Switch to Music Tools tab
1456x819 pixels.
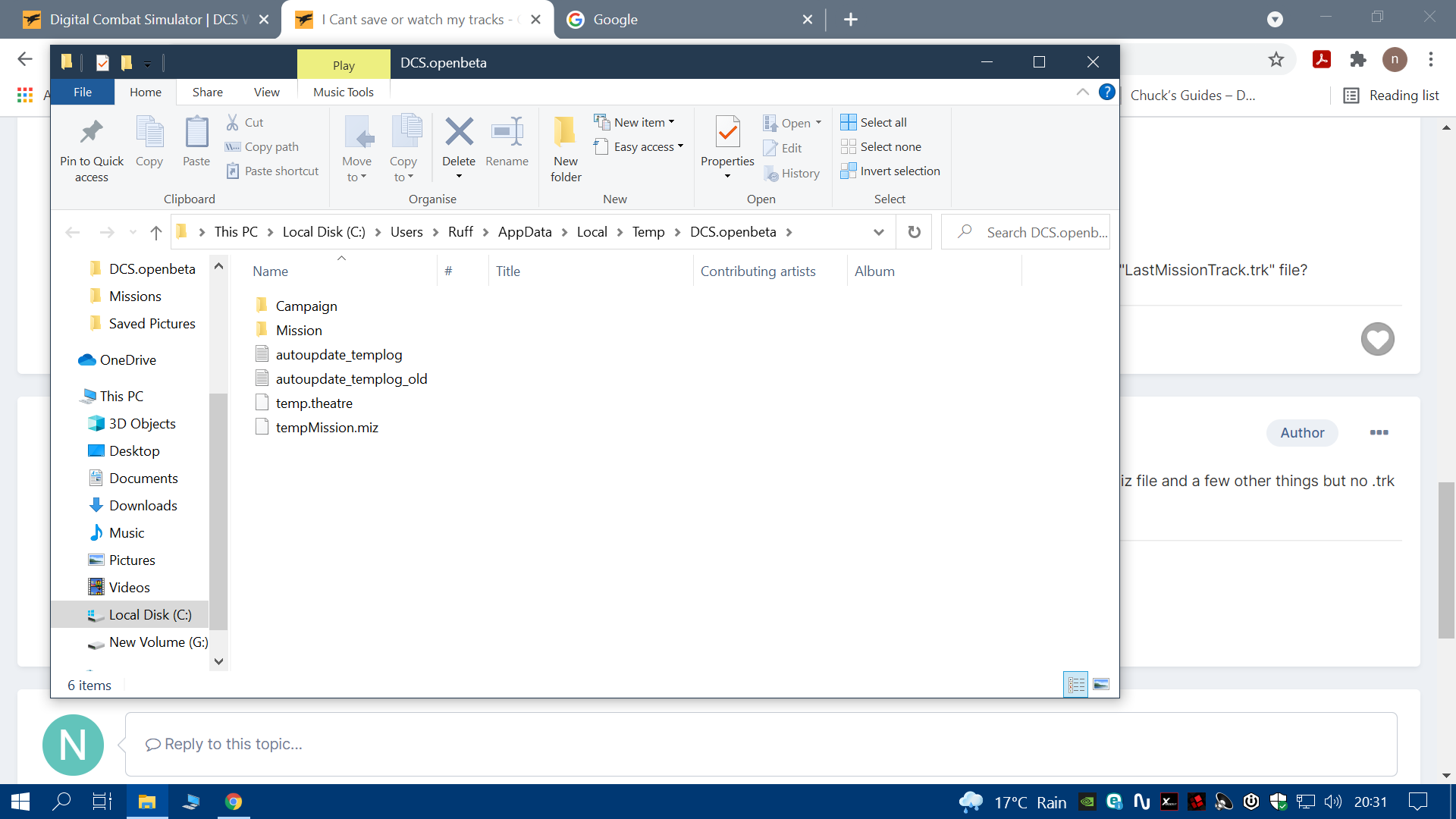coord(344,92)
